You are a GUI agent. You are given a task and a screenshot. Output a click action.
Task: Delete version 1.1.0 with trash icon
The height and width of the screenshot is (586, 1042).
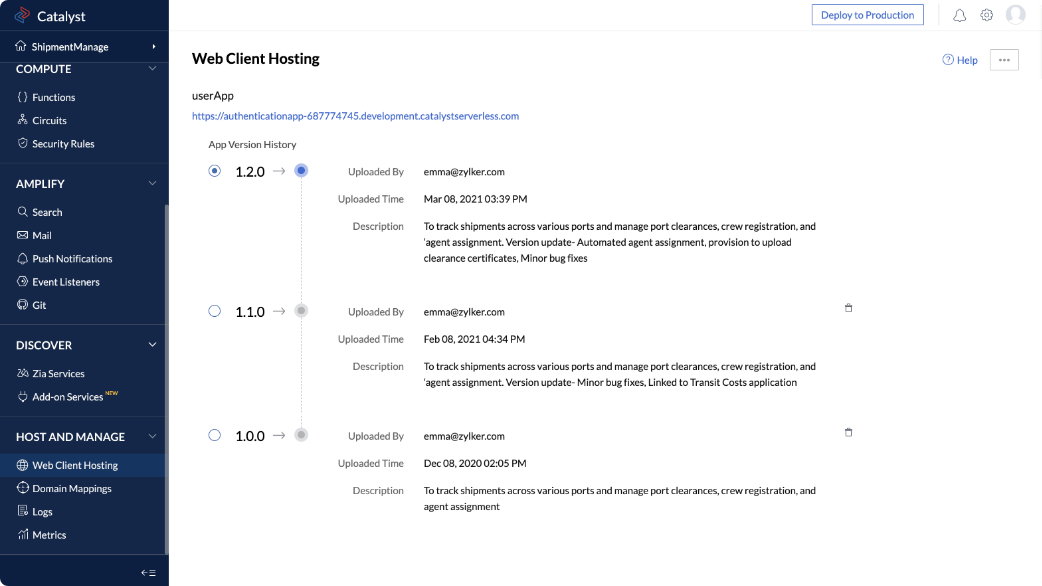(x=849, y=308)
